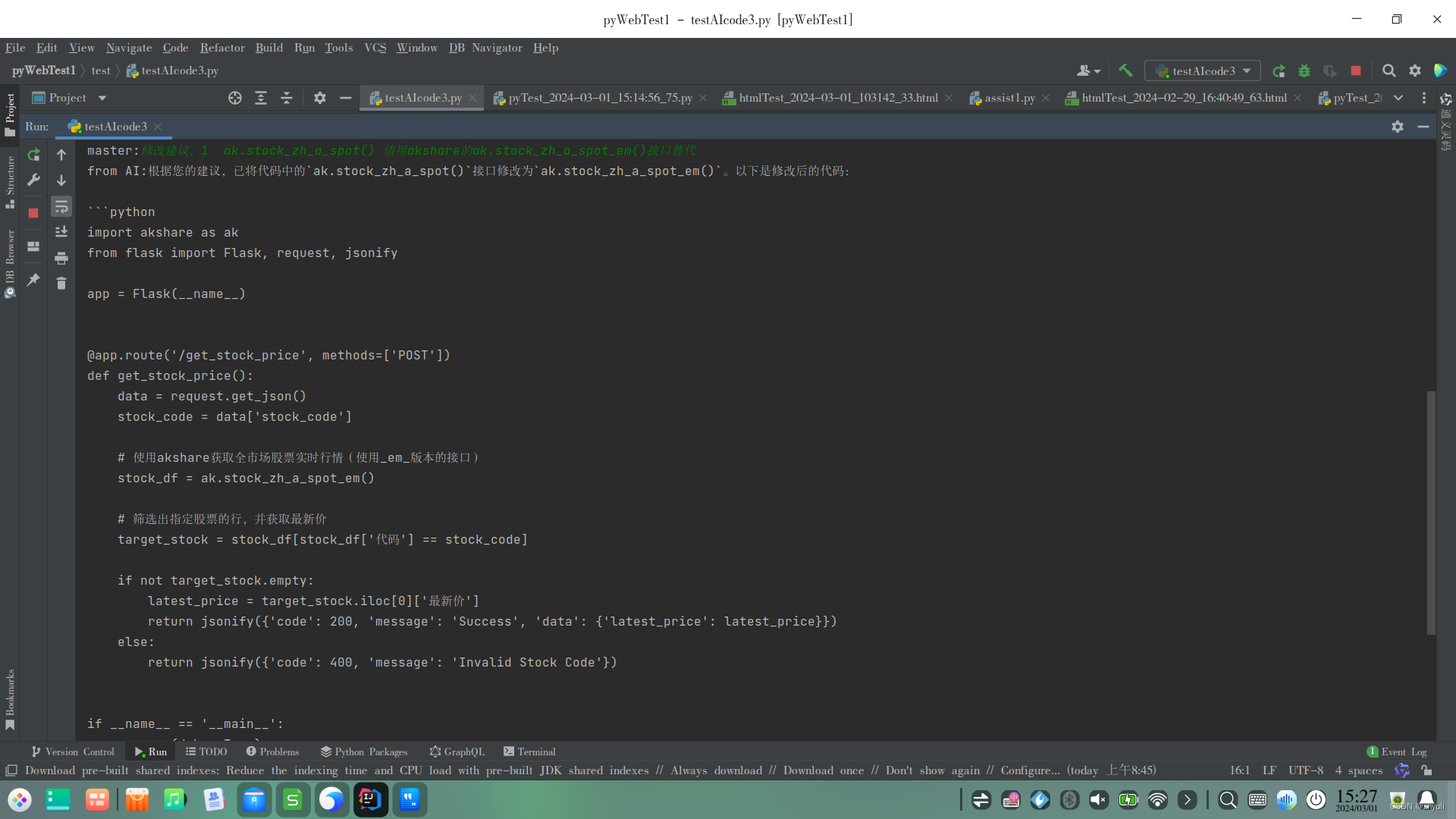
Task: Open IDE settings gear in top toolbar
Action: click(1415, 71)
